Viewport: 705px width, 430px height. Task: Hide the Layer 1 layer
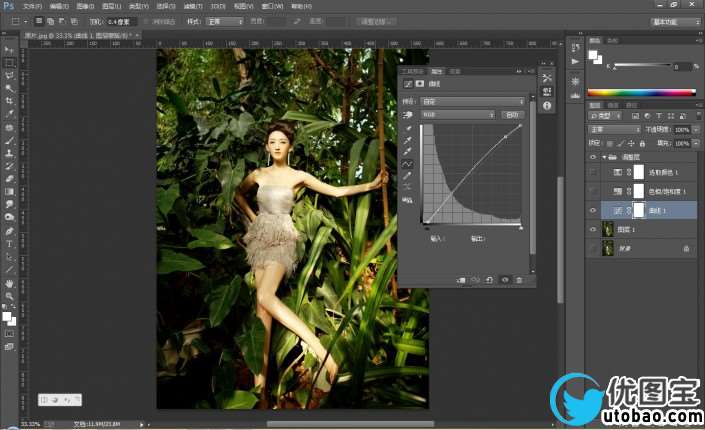coord(593,229)
